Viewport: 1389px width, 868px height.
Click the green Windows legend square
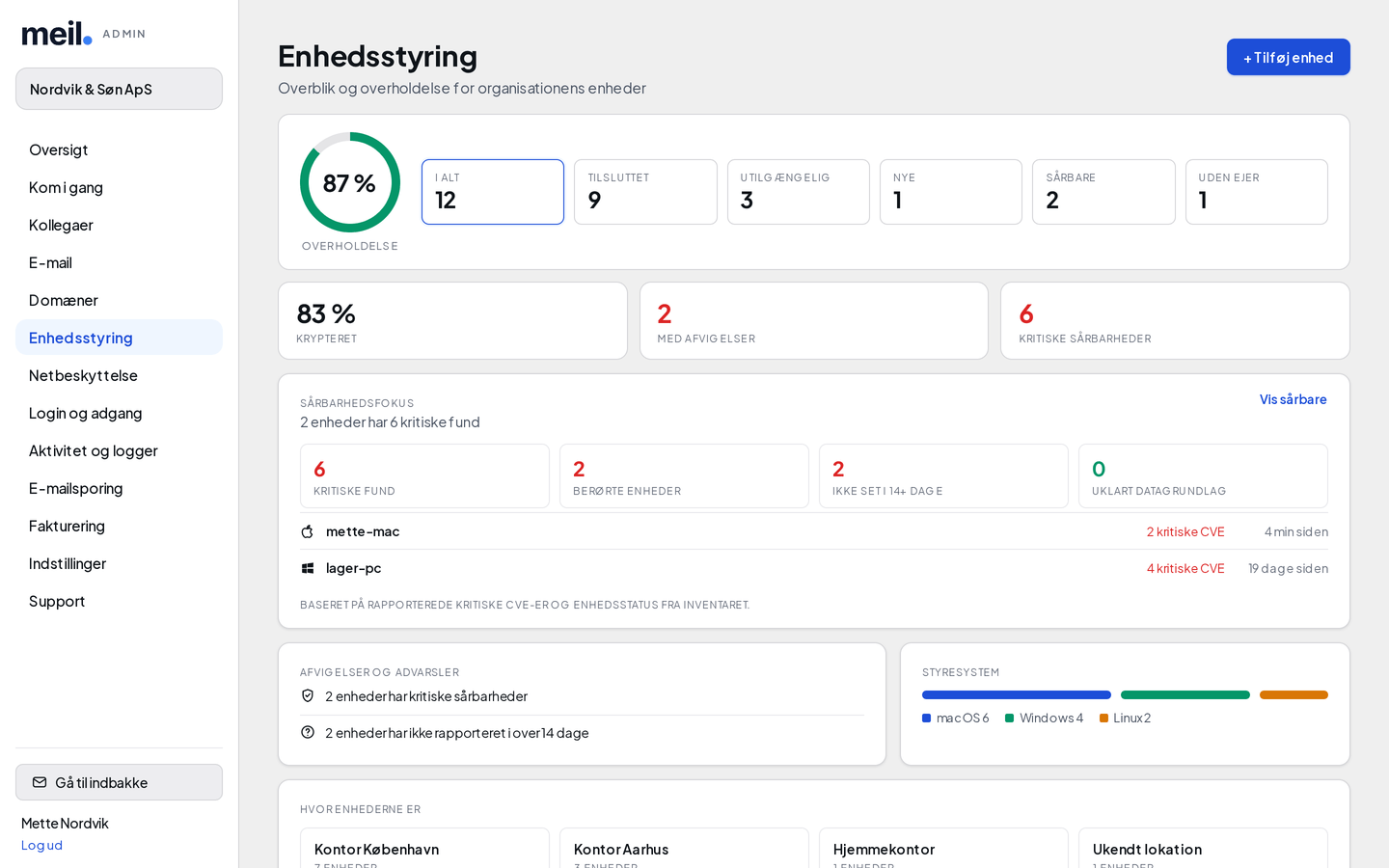1009,718
